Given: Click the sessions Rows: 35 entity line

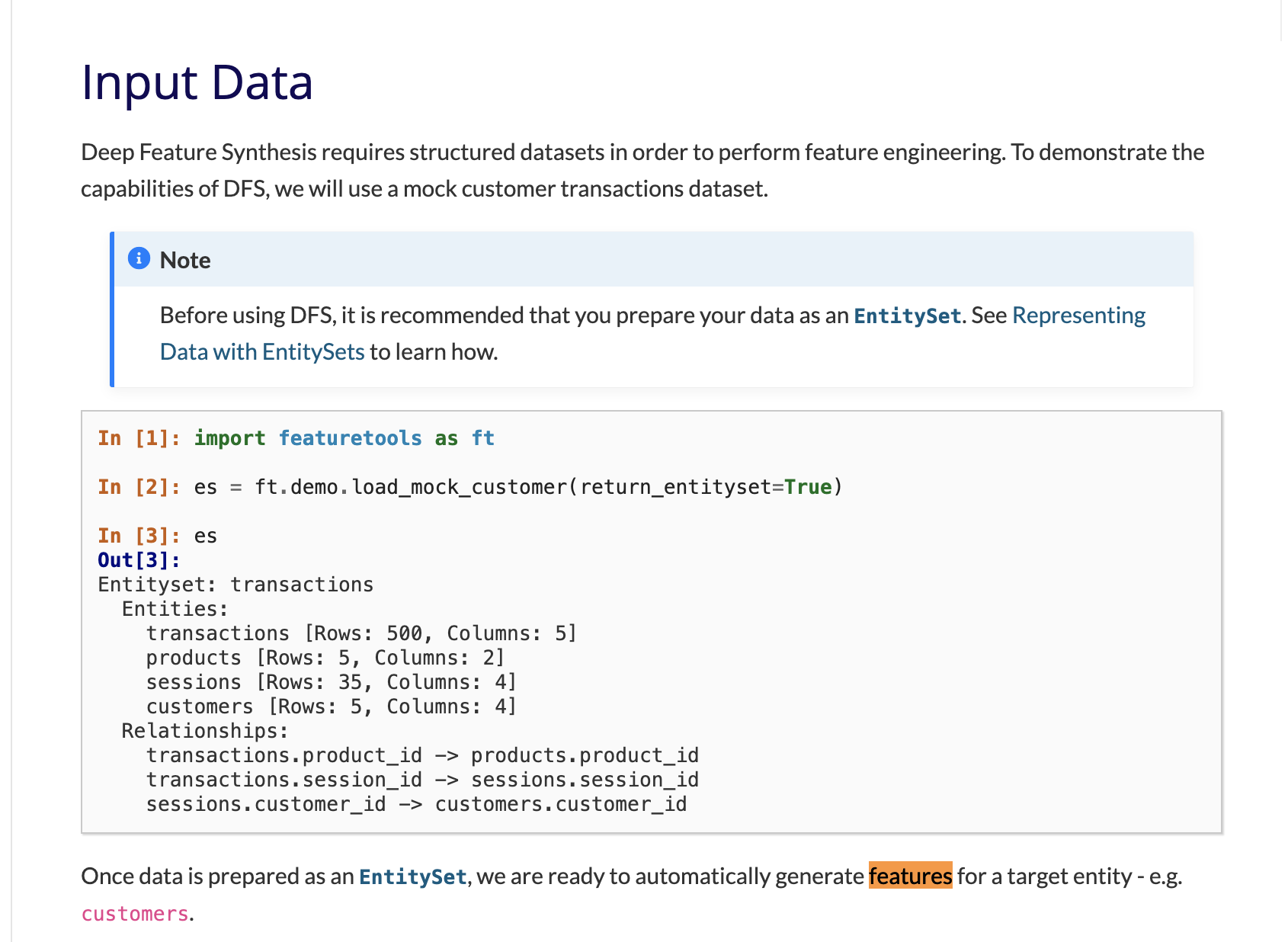Looking at the screenshot, I should coord(331,682).
